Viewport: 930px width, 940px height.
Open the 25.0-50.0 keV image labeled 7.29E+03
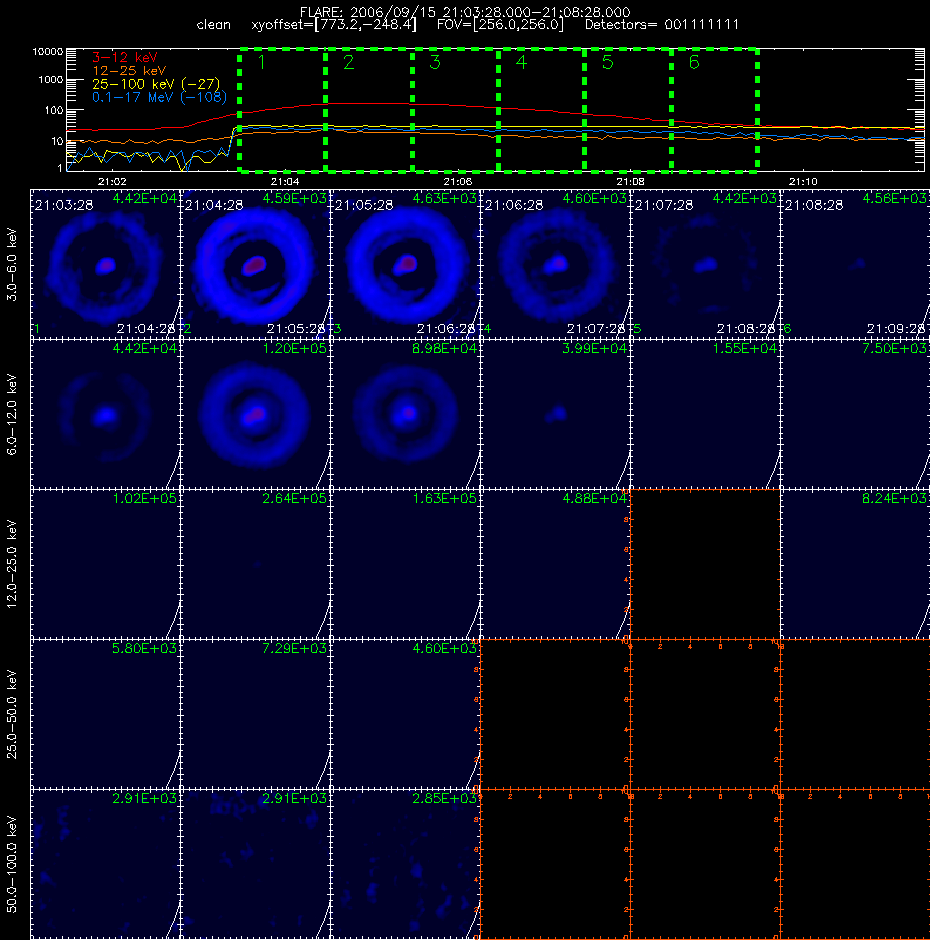click(255, 714)
